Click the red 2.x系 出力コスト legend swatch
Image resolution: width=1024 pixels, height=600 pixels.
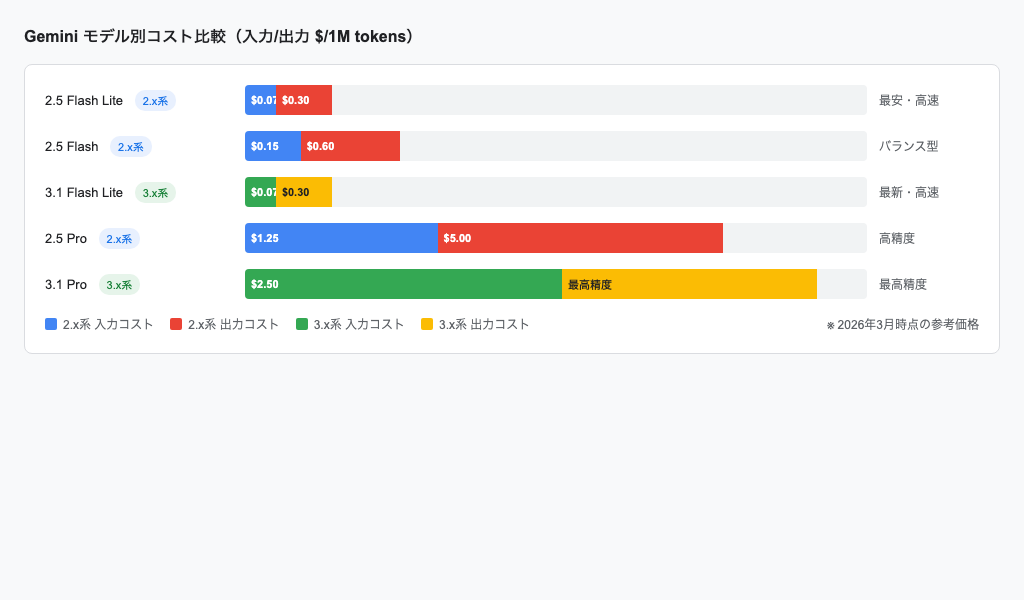pyautogui.click(x=176, y=324)
